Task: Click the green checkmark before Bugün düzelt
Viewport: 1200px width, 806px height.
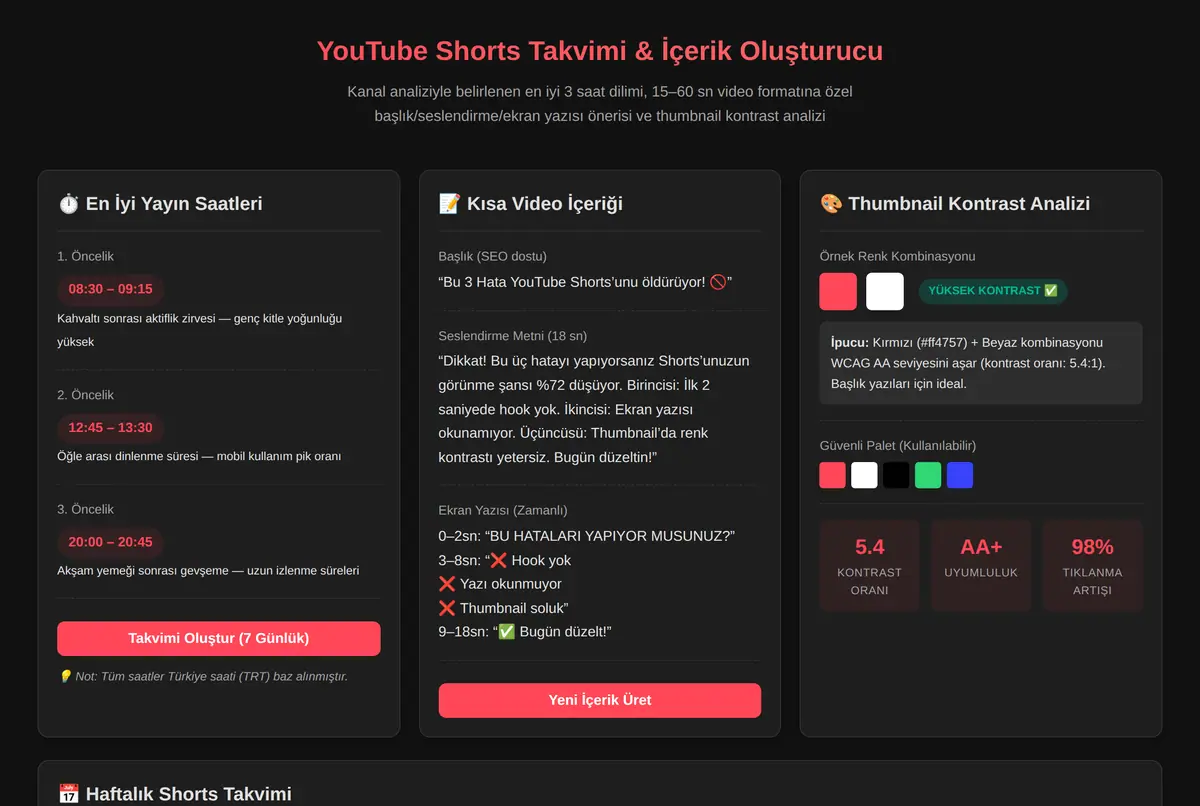Action: (x=505, y=632)
